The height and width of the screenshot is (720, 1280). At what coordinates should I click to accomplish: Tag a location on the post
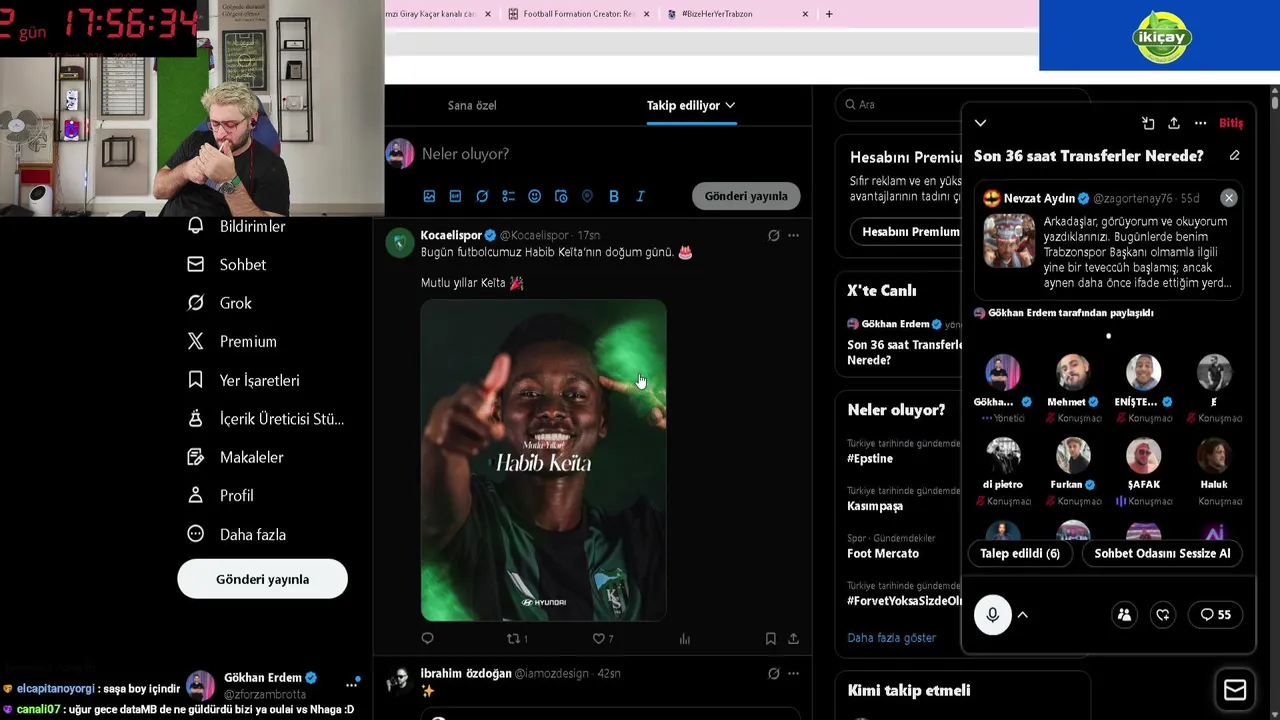587,196
